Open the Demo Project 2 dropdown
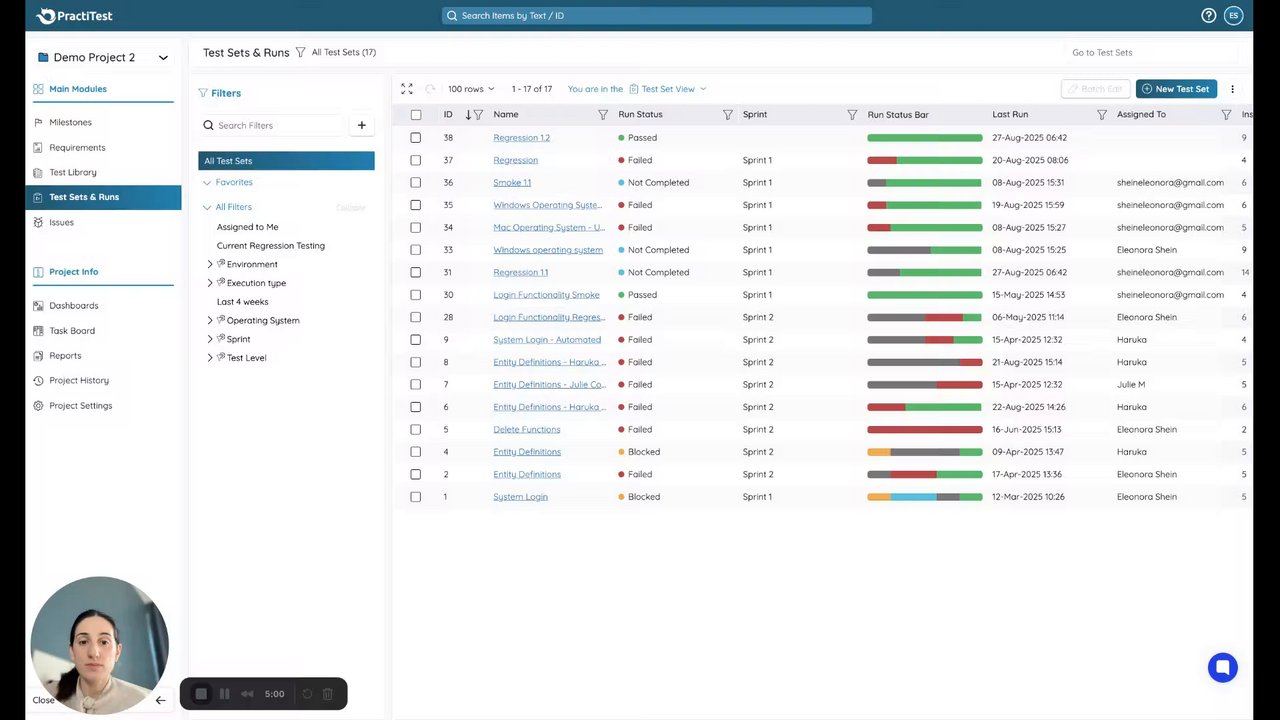 point(102,58)
